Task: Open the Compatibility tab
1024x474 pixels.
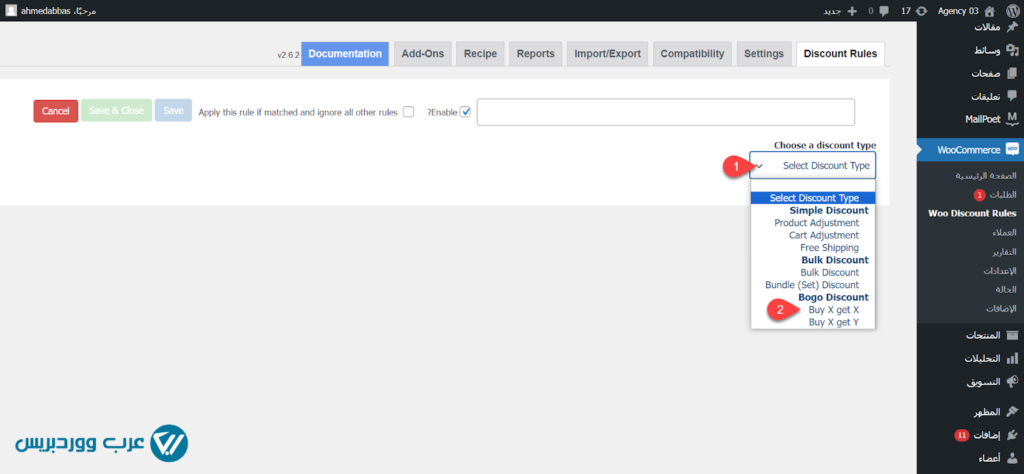Action: (x=692, y=54)
